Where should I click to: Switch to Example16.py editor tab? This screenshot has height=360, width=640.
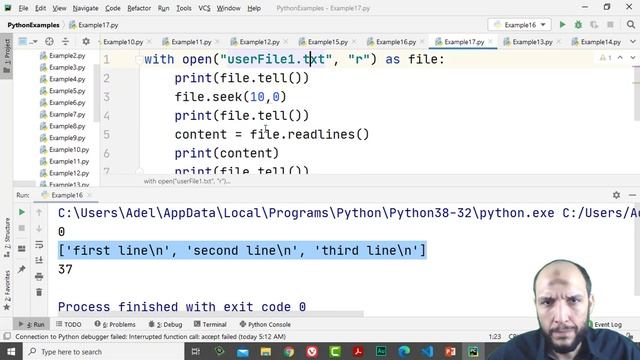[395, 42]
